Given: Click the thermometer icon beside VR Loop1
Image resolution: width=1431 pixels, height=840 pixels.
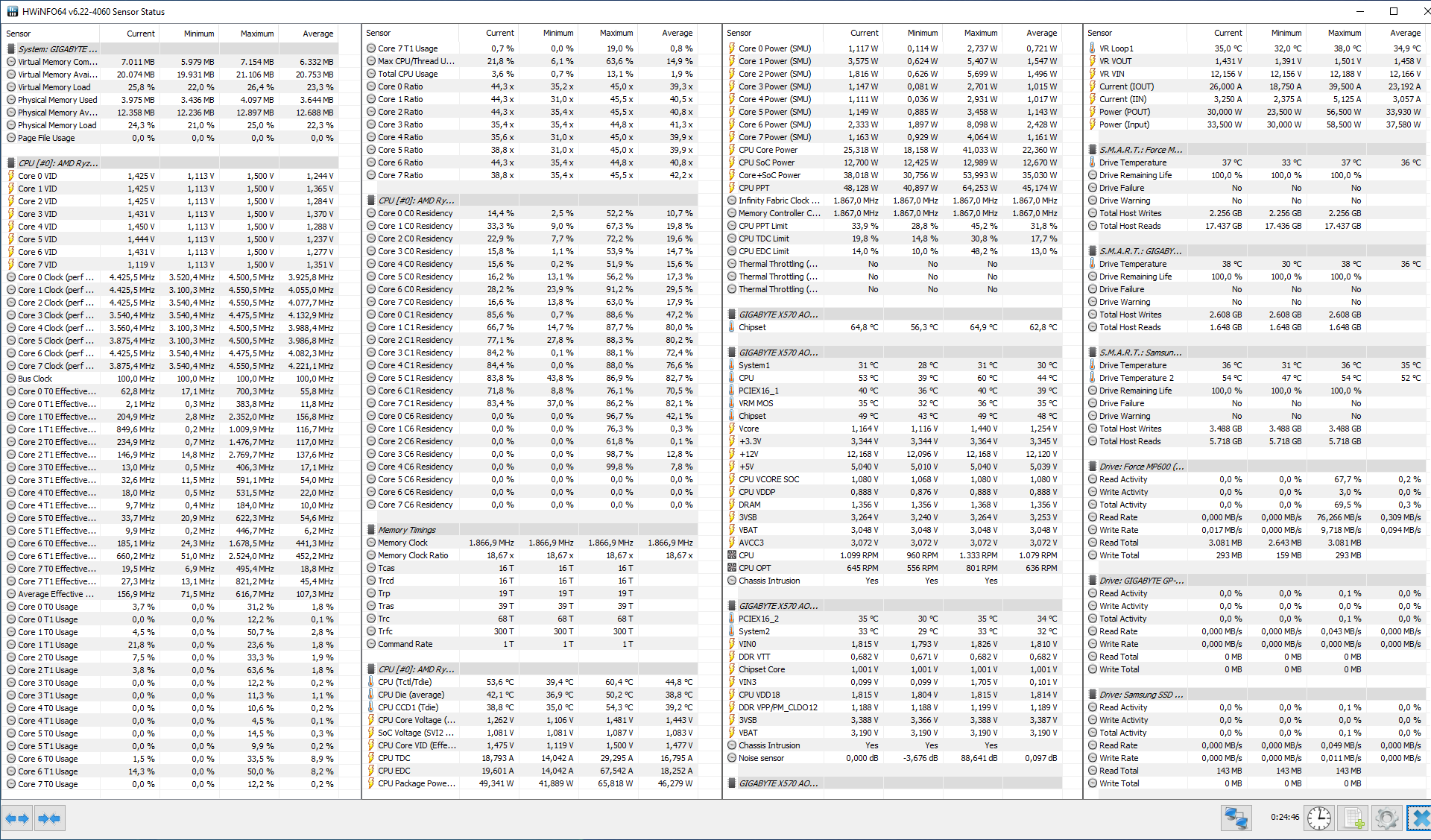Looking at the screenshot, I should pos(1093,48).
